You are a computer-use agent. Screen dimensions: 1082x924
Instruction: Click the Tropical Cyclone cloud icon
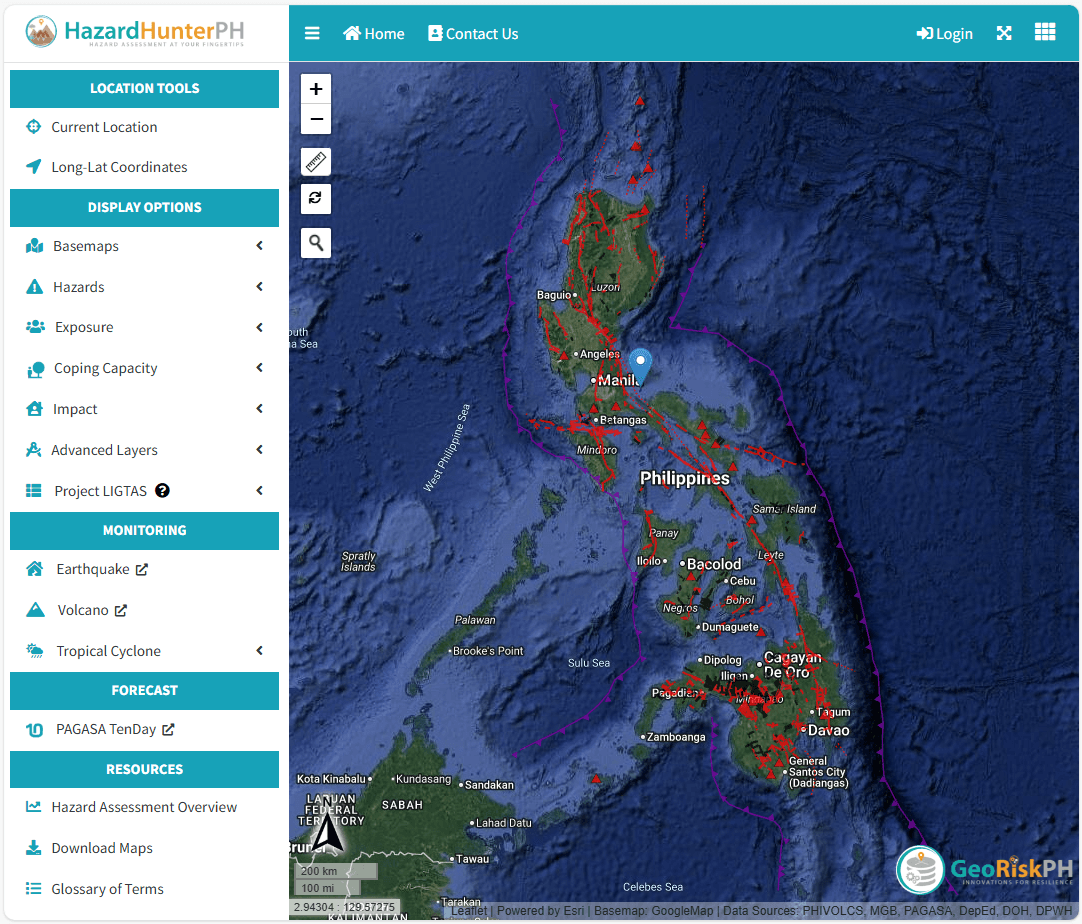point(35,650)
